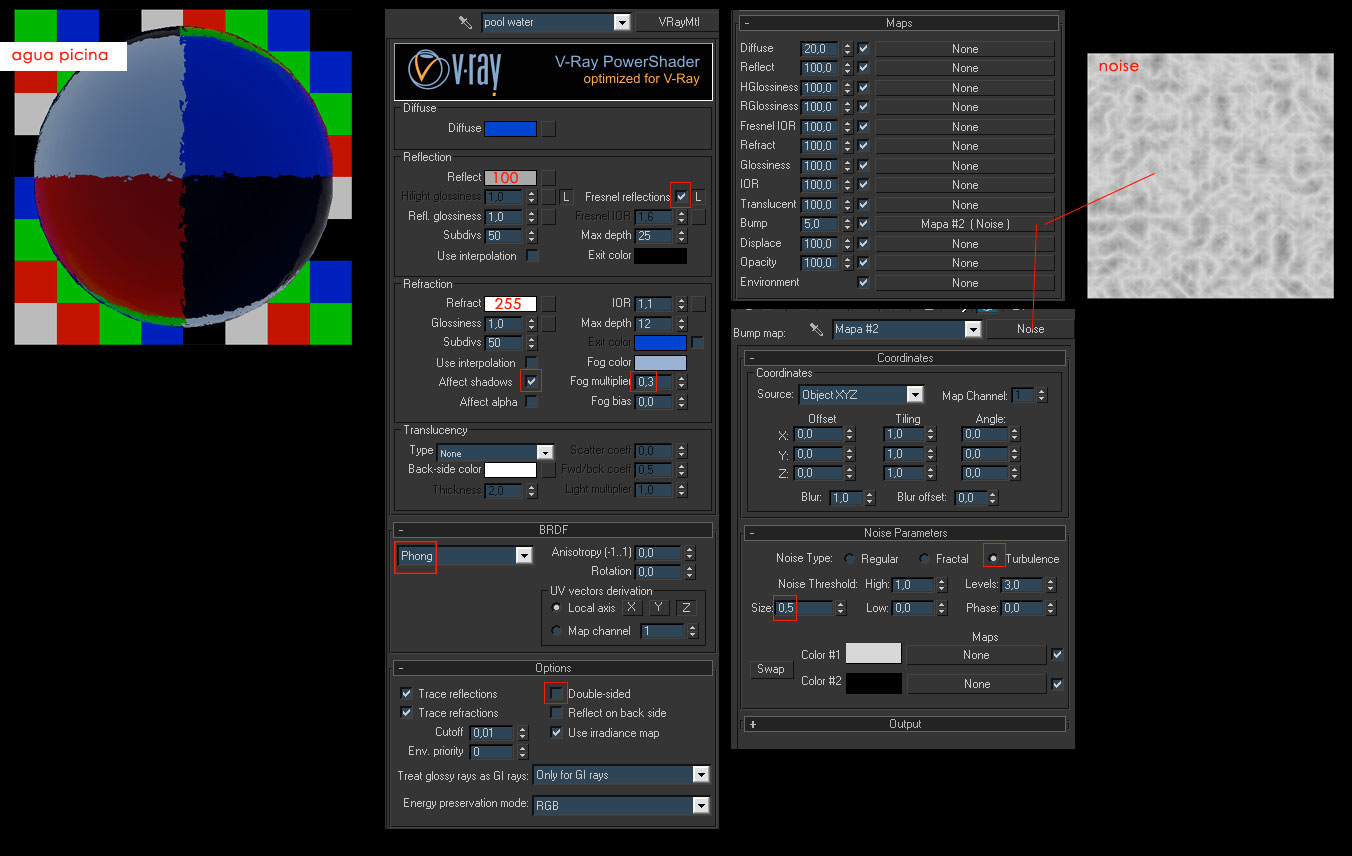
Task: Click the Refl. glossiness map slot button
Action: [549, 217]
